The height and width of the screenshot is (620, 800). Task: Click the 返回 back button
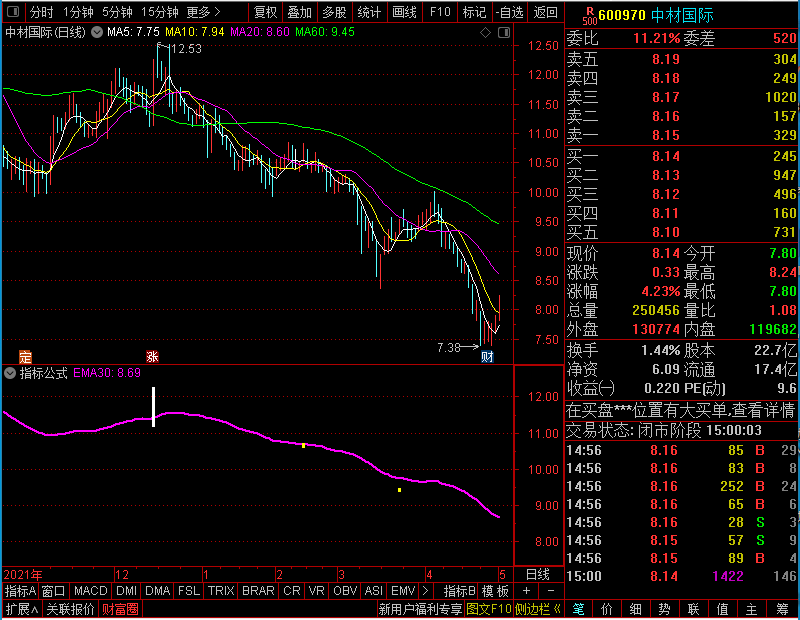tap(545, 12)
